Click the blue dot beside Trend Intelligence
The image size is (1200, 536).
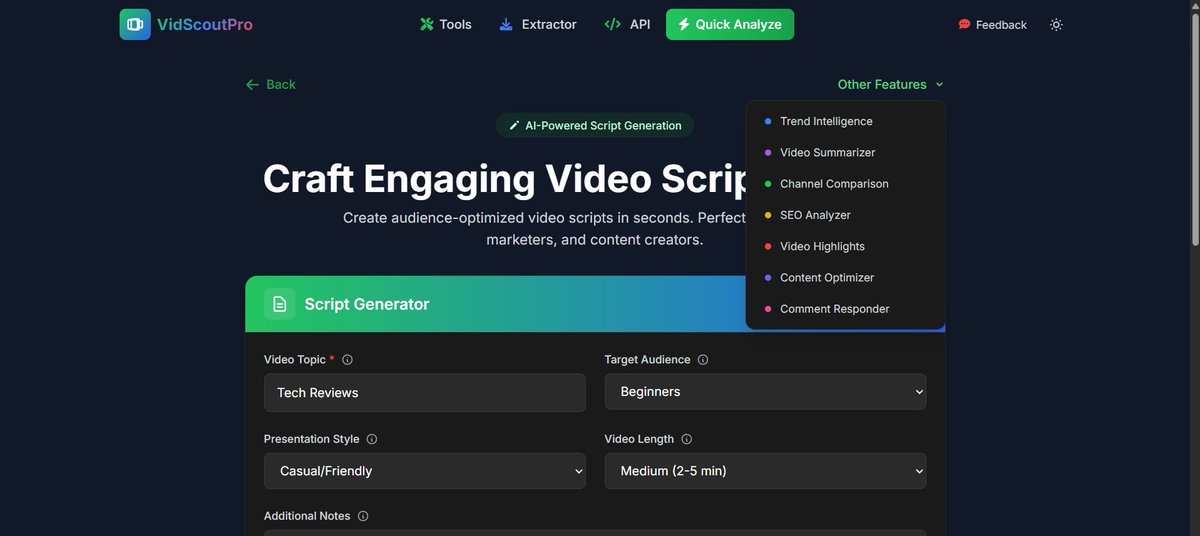(x=768, y=121)
